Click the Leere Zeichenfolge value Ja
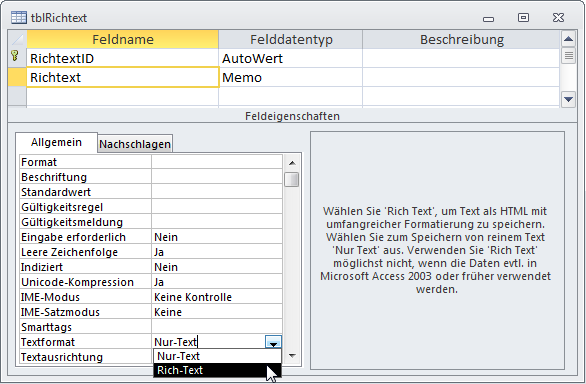Screen dimensions: 586x384 tap(217, 252)
